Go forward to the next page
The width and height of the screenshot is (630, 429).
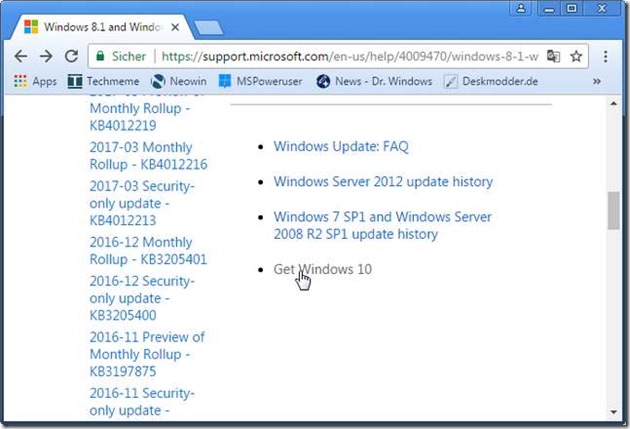46,56
